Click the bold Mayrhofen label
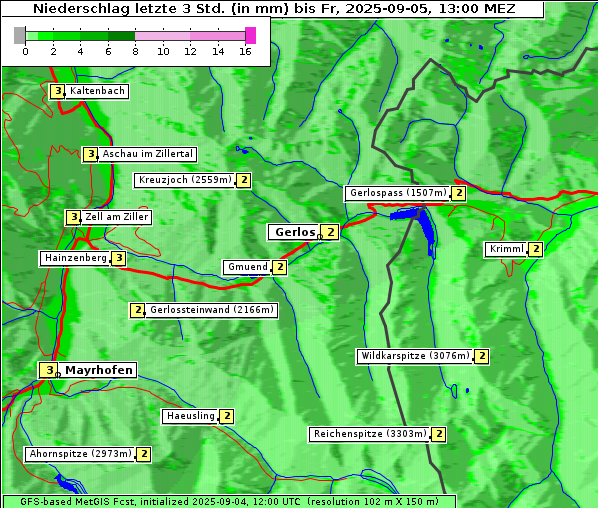The height and width of the screenshot is (508, 598). (98, 370)
